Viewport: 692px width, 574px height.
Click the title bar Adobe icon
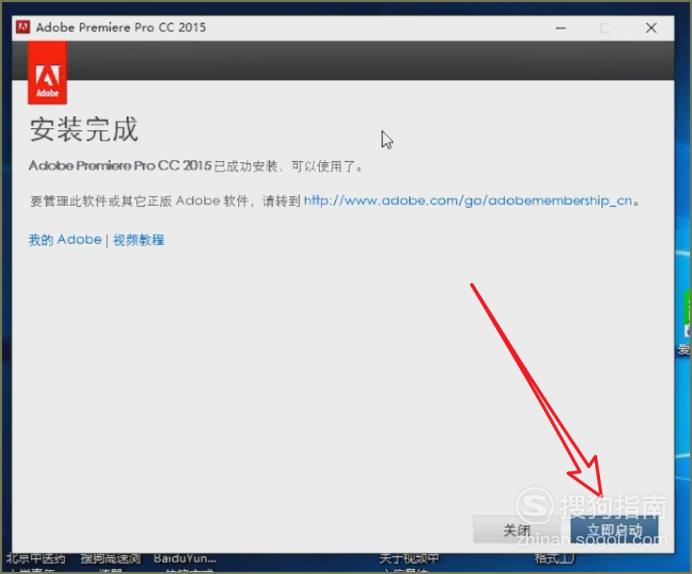coord(23,27)
